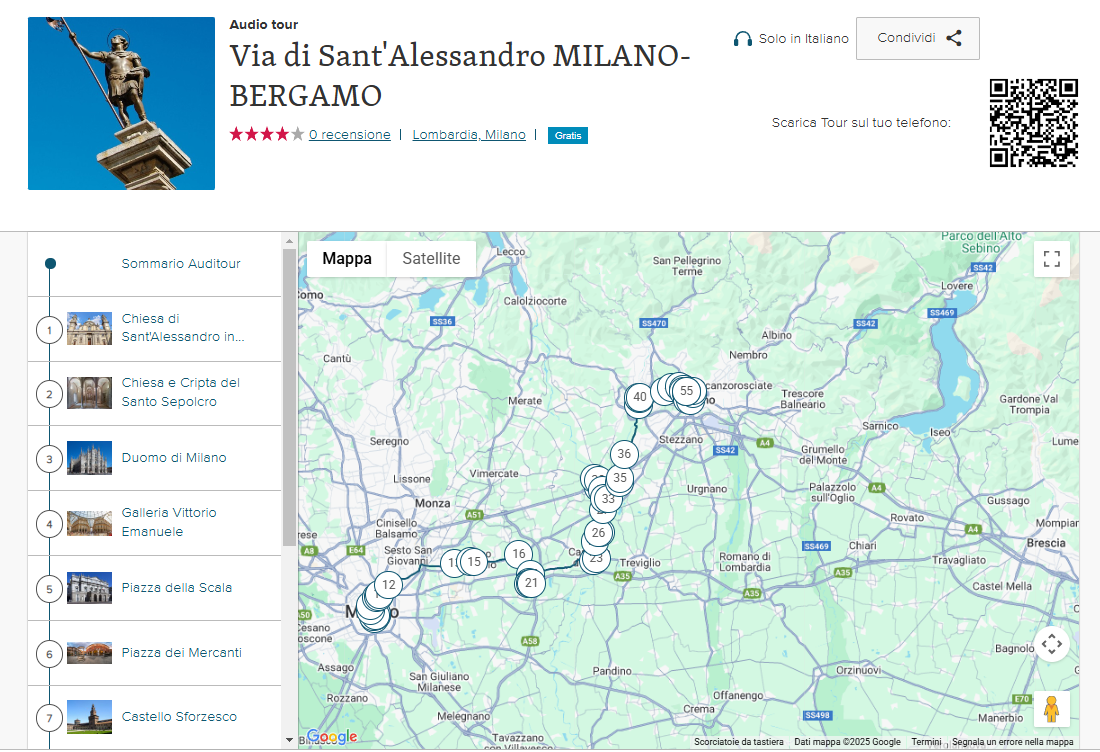Switch to Satellite map view

(x=431, y=259)
